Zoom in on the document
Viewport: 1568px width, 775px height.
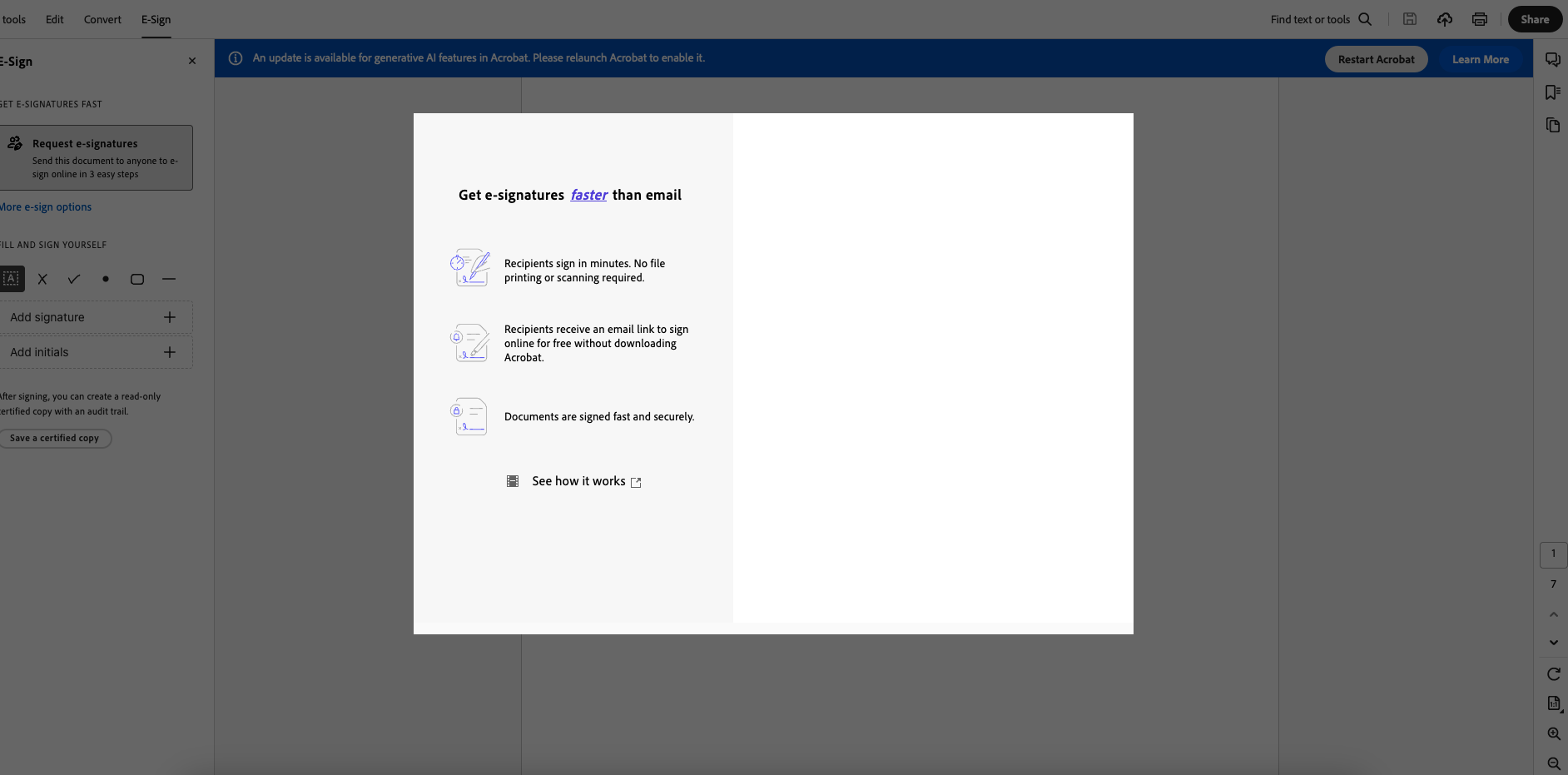(x=1553, y=733)
